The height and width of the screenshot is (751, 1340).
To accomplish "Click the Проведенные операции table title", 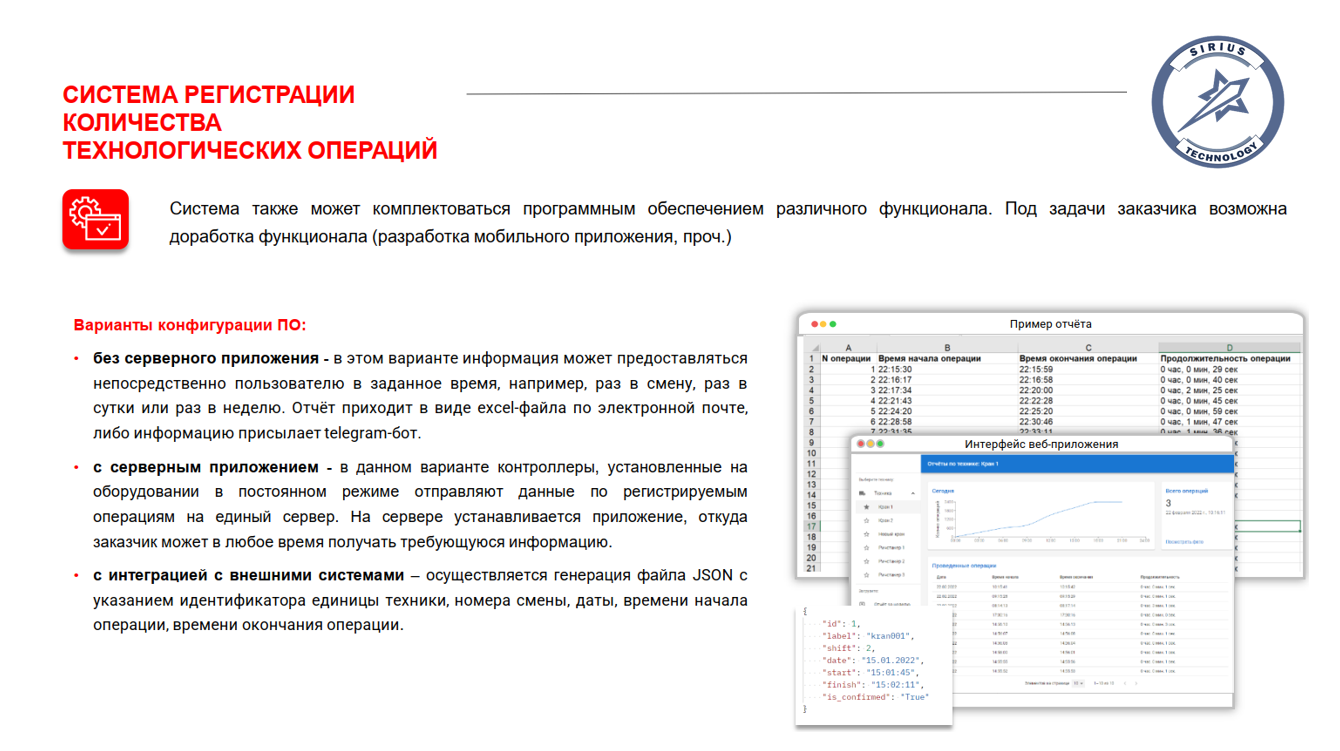I will pos(964,566).
